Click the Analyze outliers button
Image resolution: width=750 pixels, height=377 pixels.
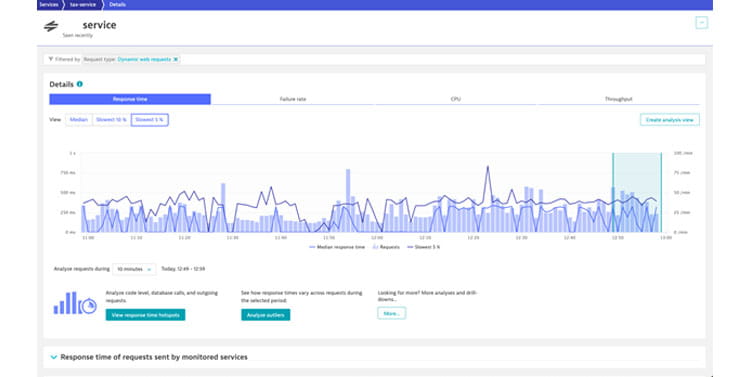click(265, 315)
